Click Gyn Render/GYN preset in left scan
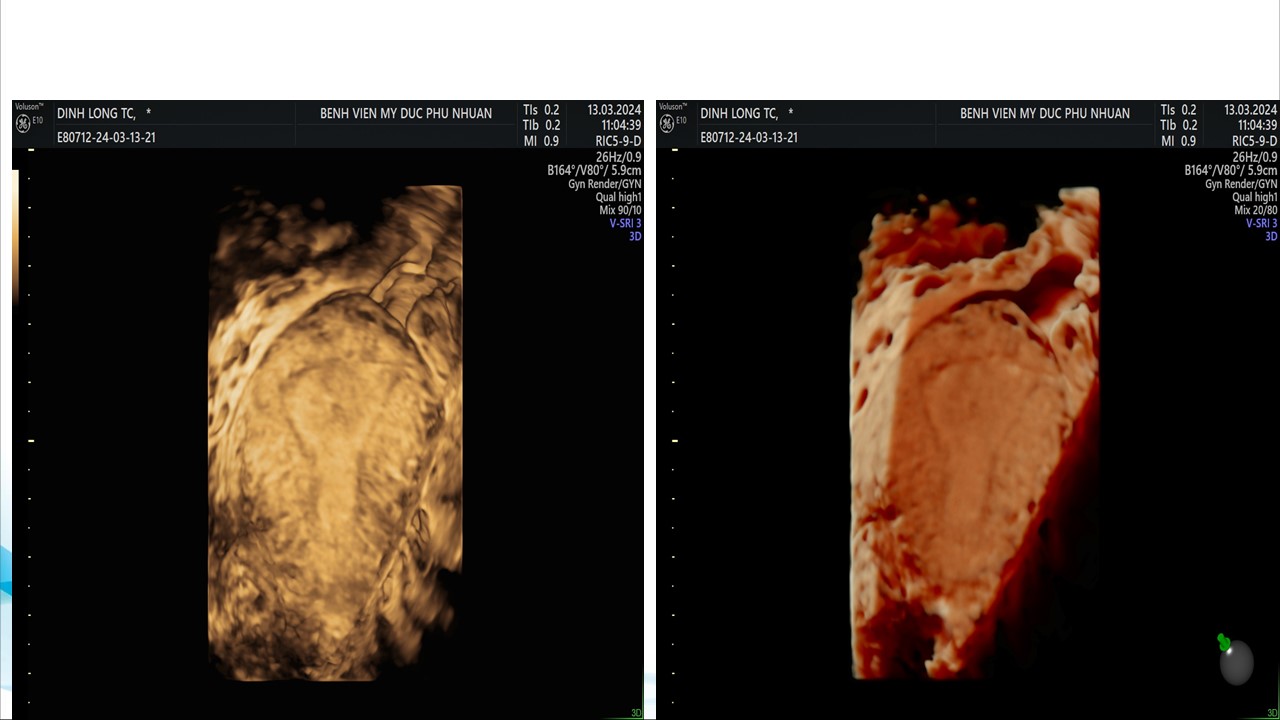This screenshot has height=720, width=1280. point(604,184)
